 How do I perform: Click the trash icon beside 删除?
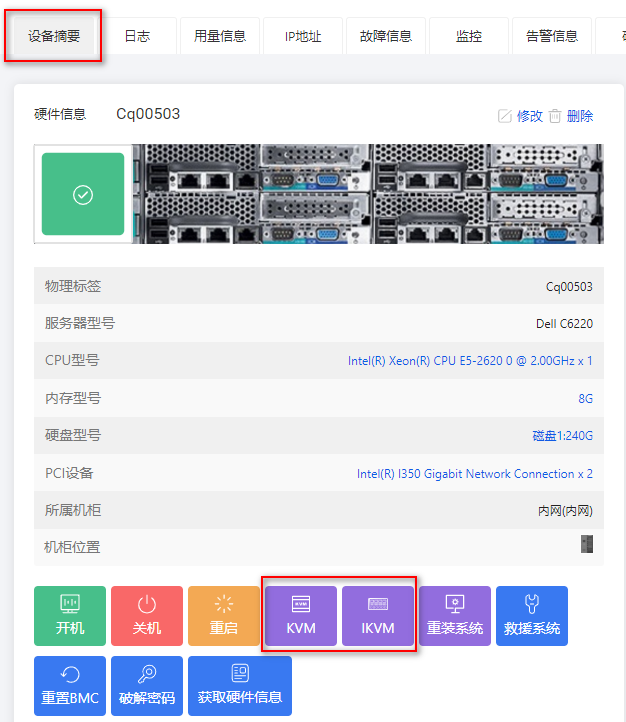(555, 116)
